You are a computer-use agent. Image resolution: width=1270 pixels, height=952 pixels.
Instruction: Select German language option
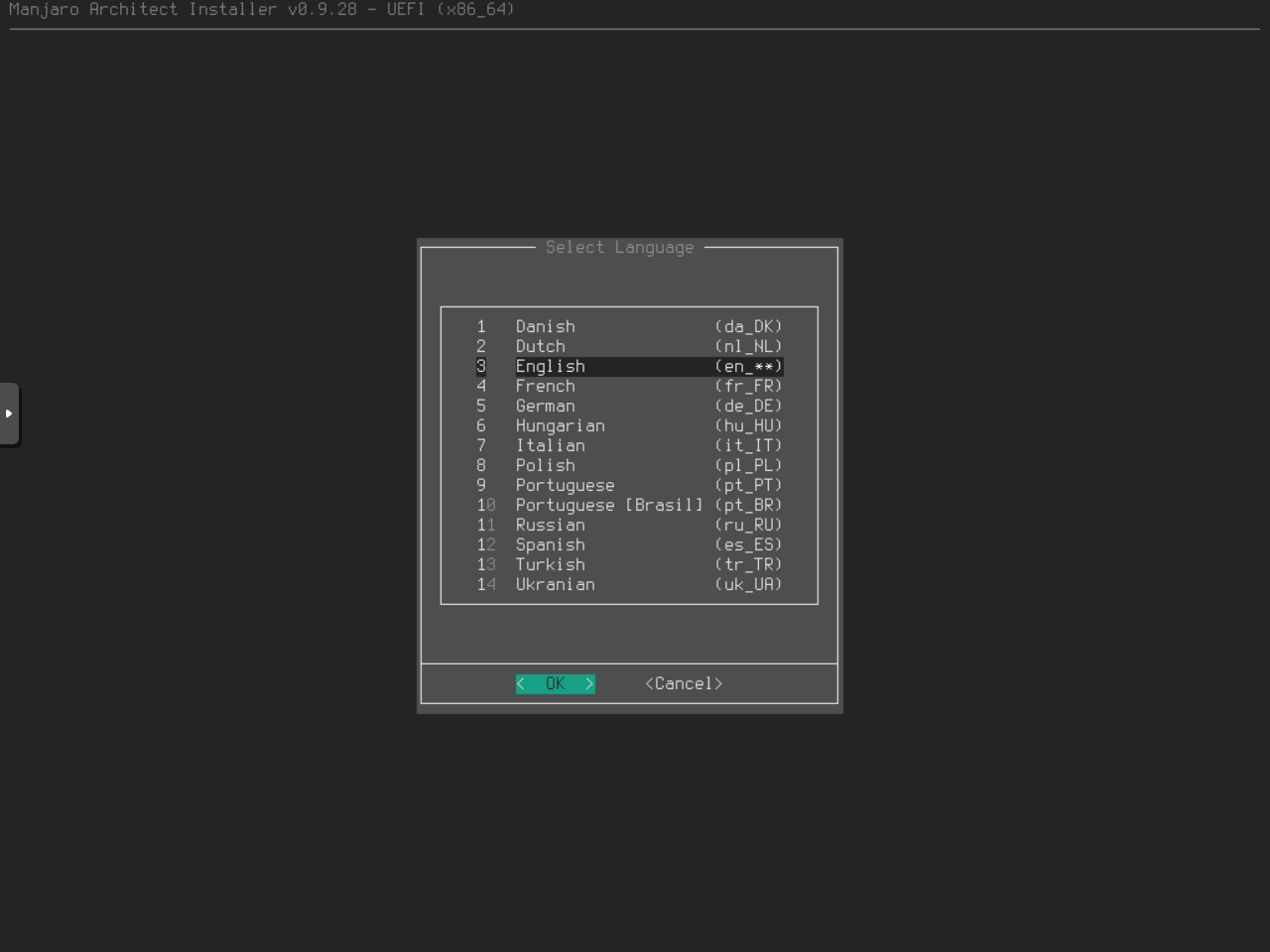tap(545, 406)
